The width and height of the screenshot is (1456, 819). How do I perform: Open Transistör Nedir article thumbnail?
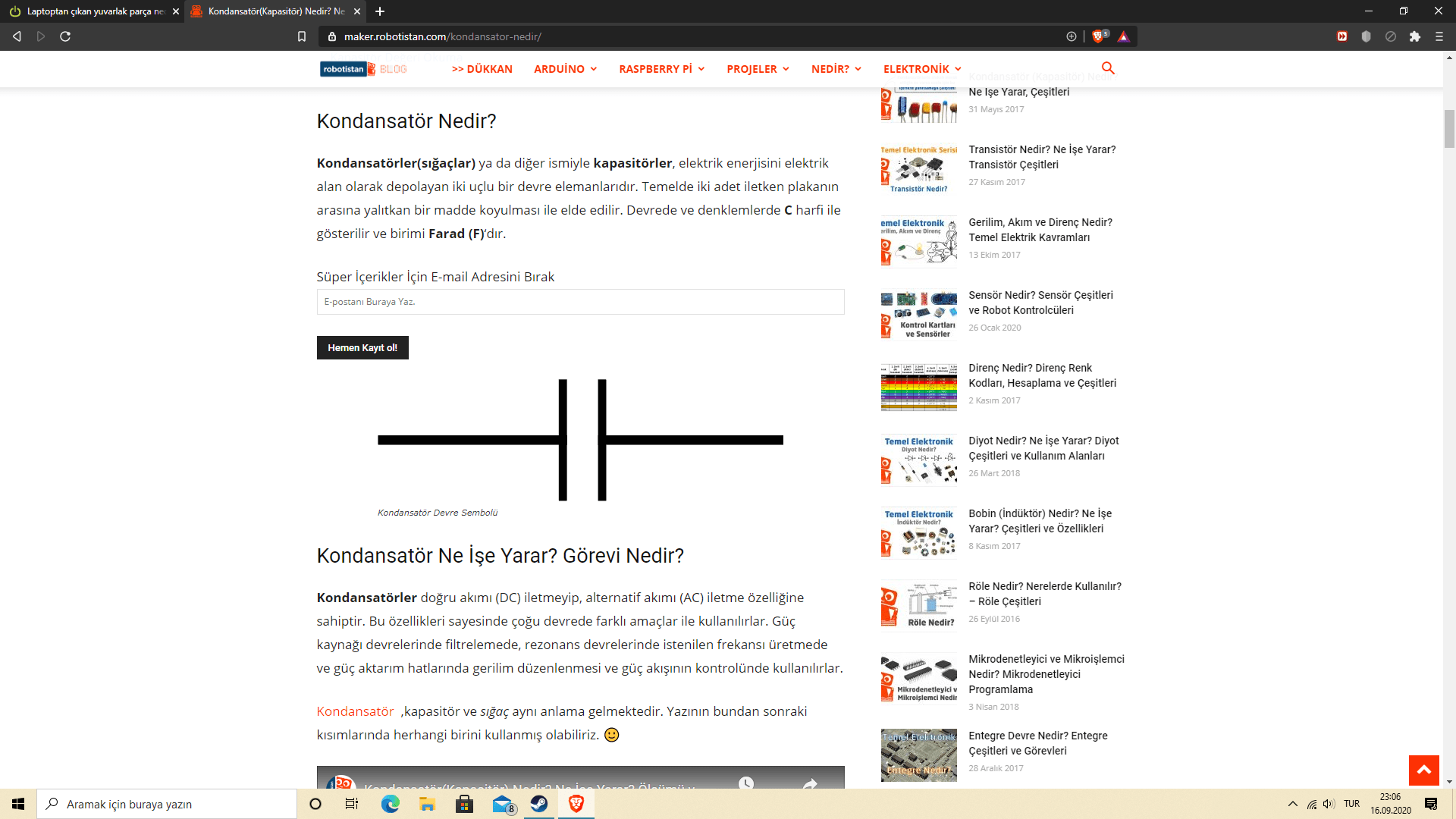coord(918,169)
